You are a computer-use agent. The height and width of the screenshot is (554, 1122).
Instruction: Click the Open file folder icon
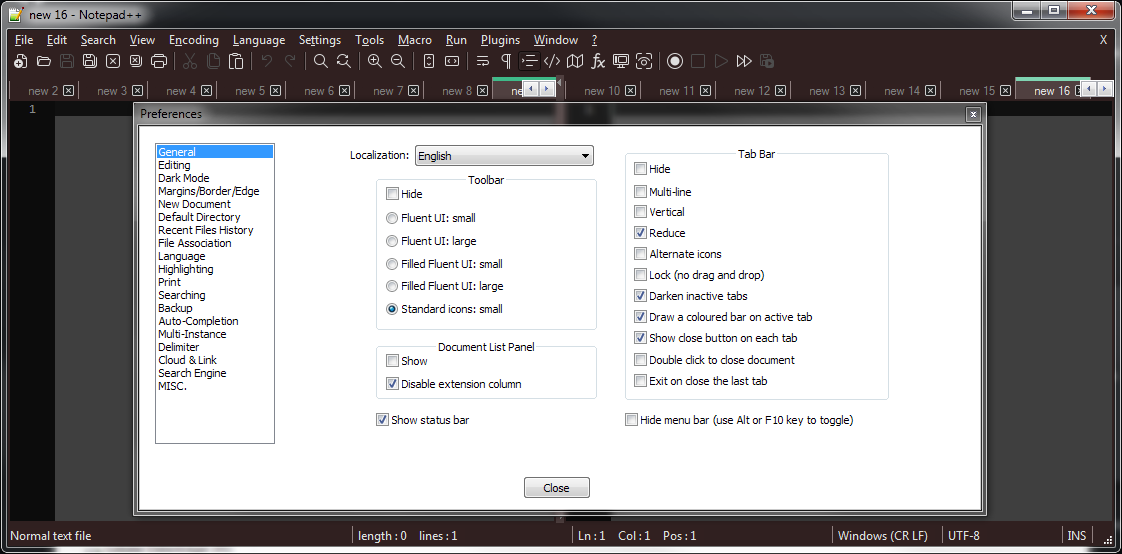(x=44, y=61)
